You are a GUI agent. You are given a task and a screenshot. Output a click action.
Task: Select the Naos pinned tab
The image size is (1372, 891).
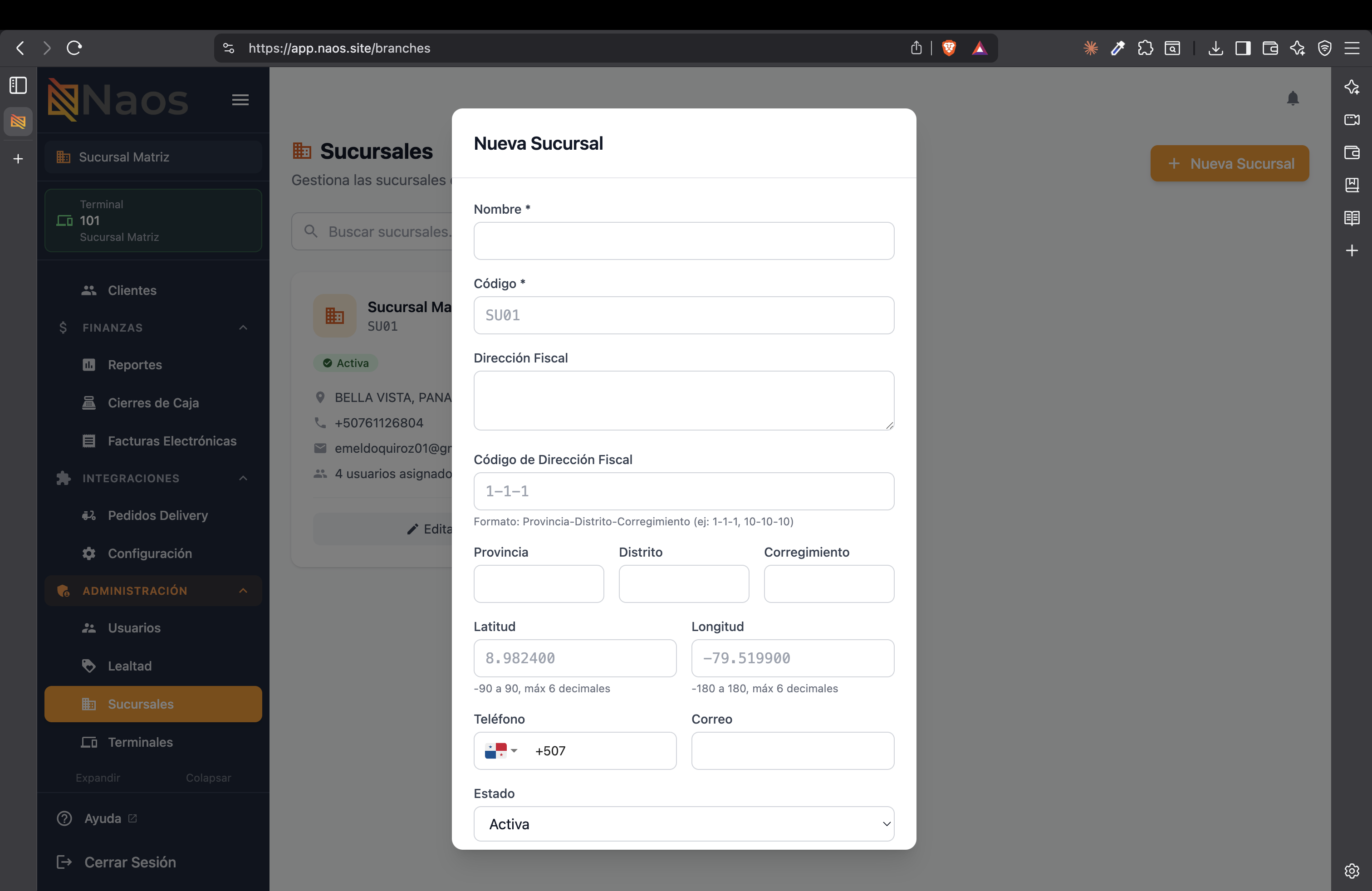click(x=19, y=122)
